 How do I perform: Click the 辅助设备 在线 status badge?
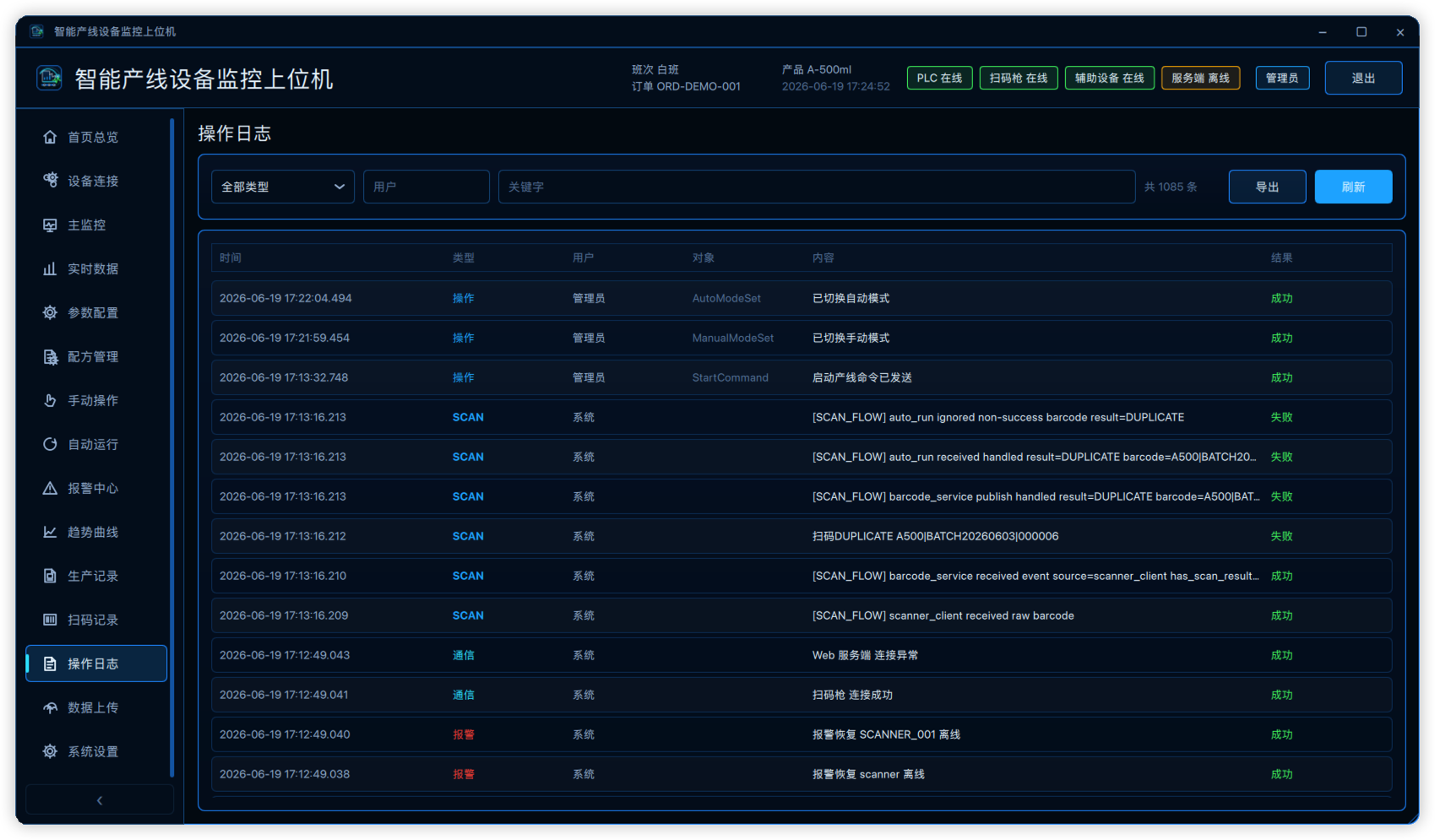coord(1109,78)
